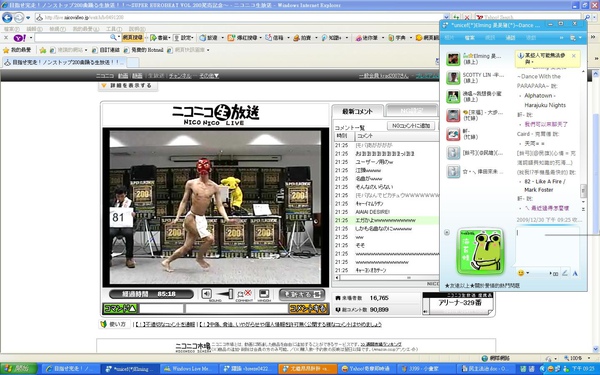Open the 檢視 View menu in IE
This screenshot has width=600, height=375.
coord(58,29)
